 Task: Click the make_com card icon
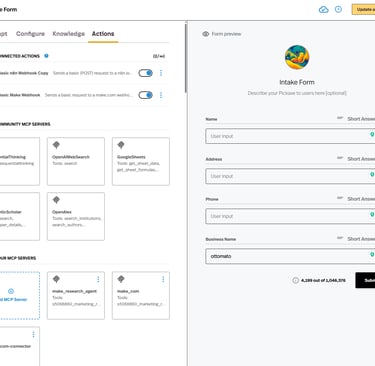pos(121,279)
